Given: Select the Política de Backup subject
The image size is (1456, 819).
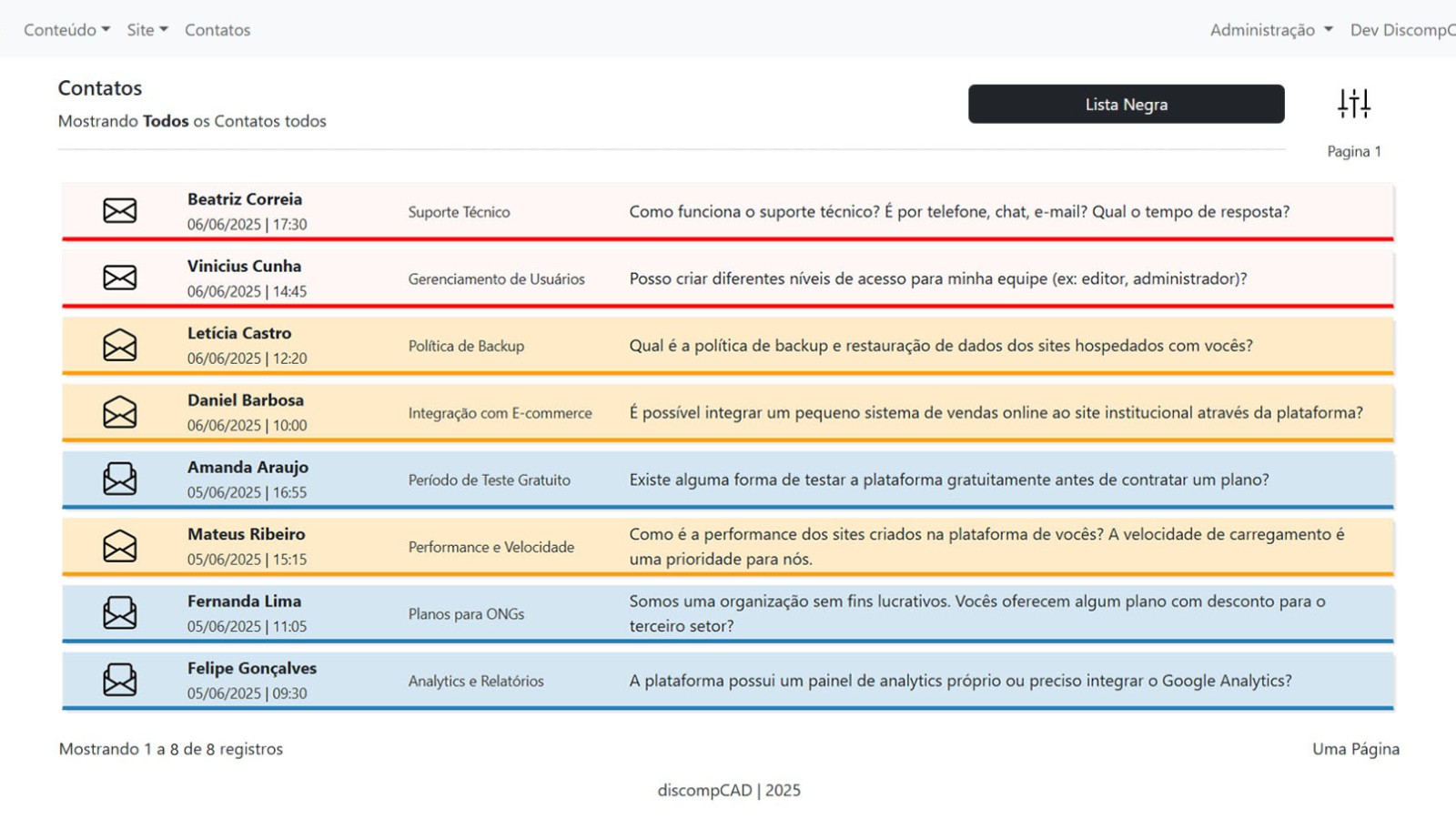Looking at the screenshot, I should [x=466, y=346].
